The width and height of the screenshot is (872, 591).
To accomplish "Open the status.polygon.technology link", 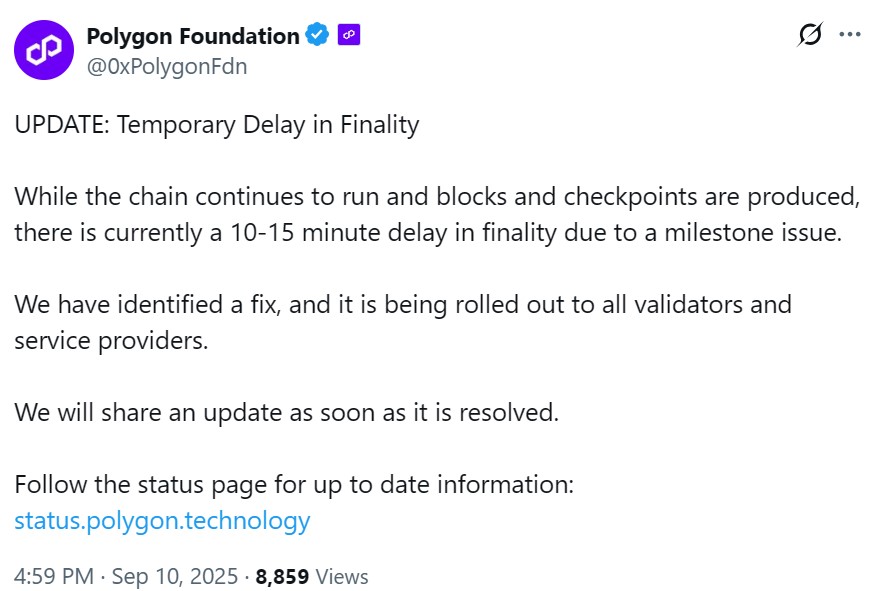I will click(x=162, y=521).
